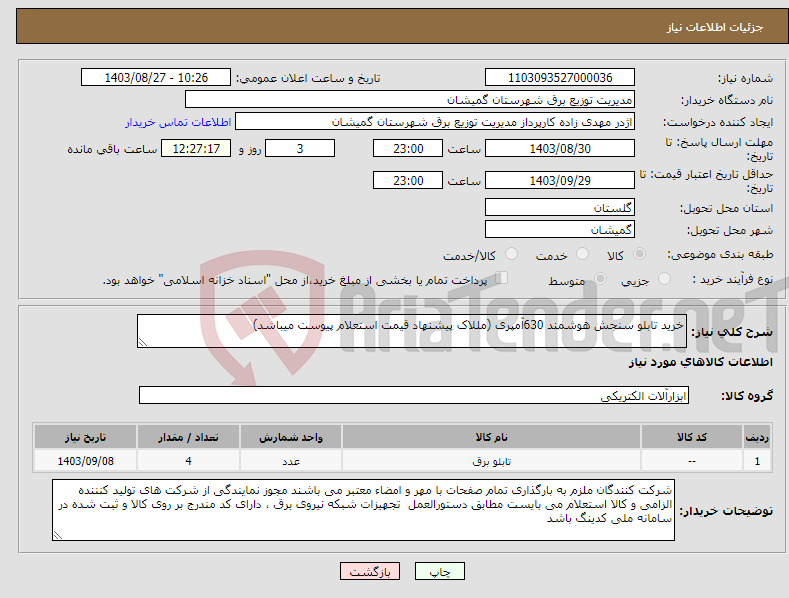Click the شرح کلی نیاز label

(732, 332)
